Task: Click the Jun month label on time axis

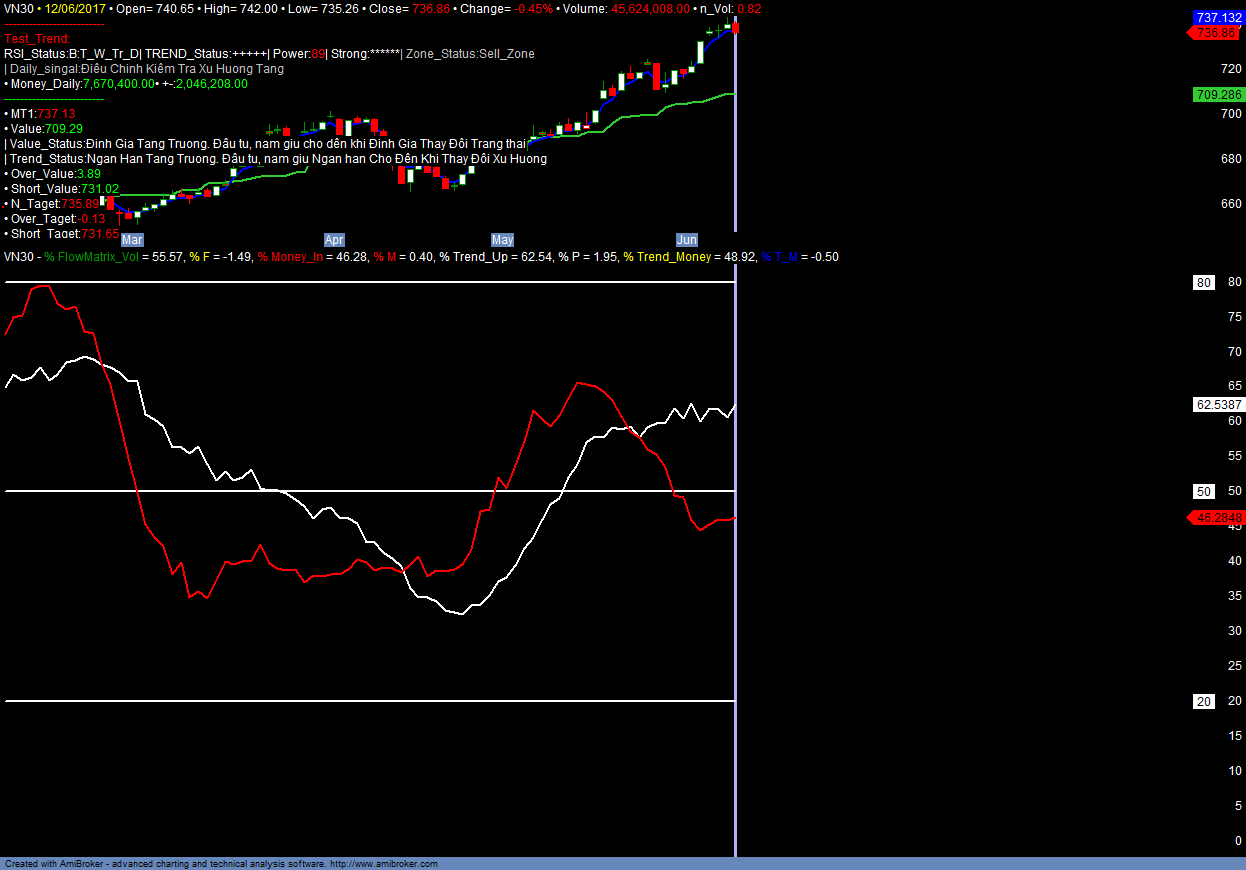Action: tap(687, 240)
